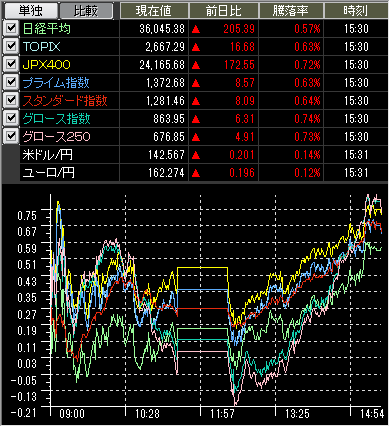This screenshot has width=390, height=427.
Task: Click the 863.95 current value
Action: [169, 119]
